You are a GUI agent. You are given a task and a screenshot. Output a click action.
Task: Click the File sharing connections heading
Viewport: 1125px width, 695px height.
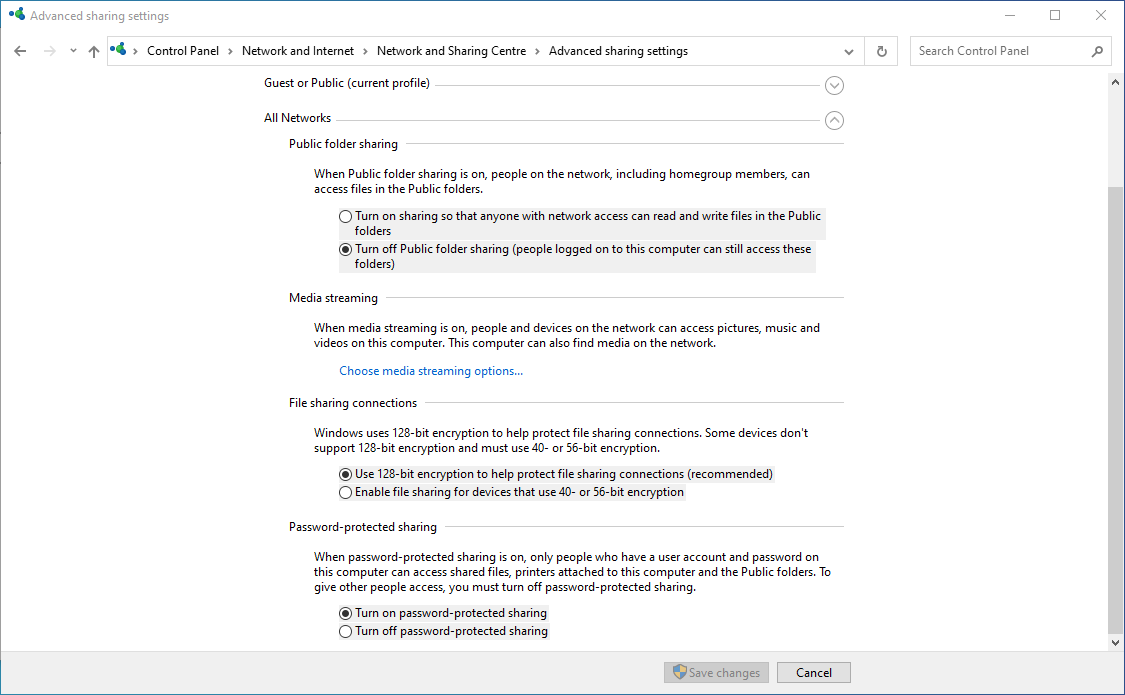coord(352,403)
